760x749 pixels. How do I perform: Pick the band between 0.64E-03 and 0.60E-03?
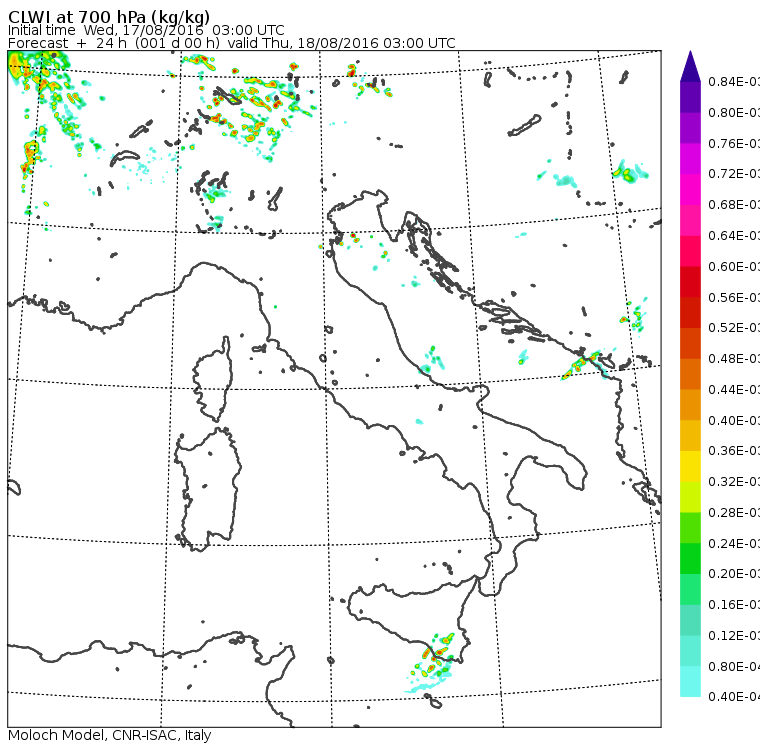point(690,251)
